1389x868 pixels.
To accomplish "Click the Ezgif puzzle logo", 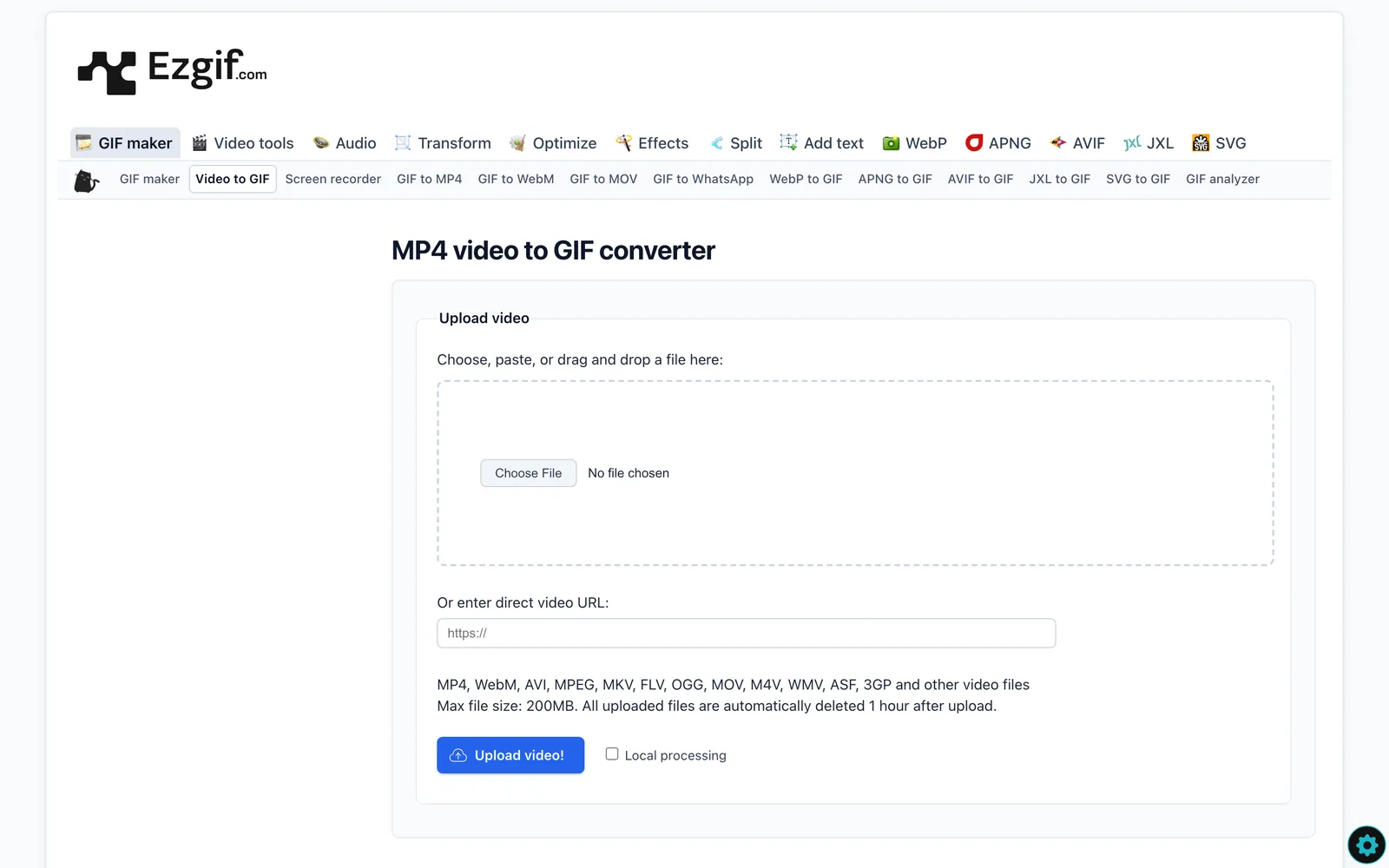I will click(x=107, y=73).
